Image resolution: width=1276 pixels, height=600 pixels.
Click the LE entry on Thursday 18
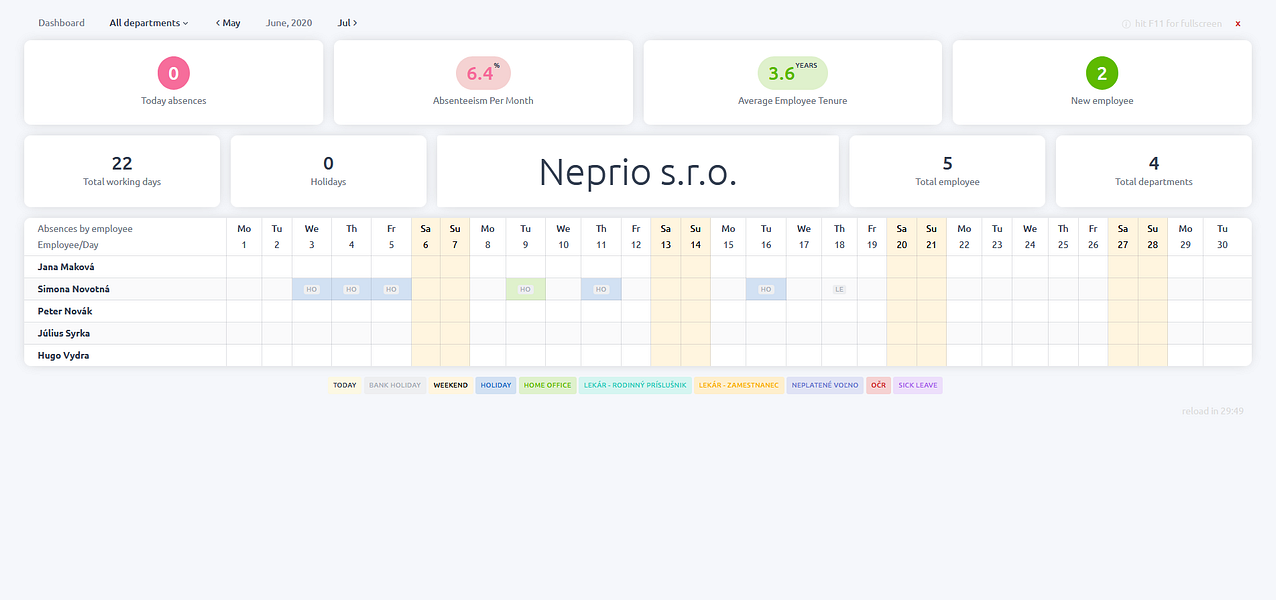tap(840, 289)
